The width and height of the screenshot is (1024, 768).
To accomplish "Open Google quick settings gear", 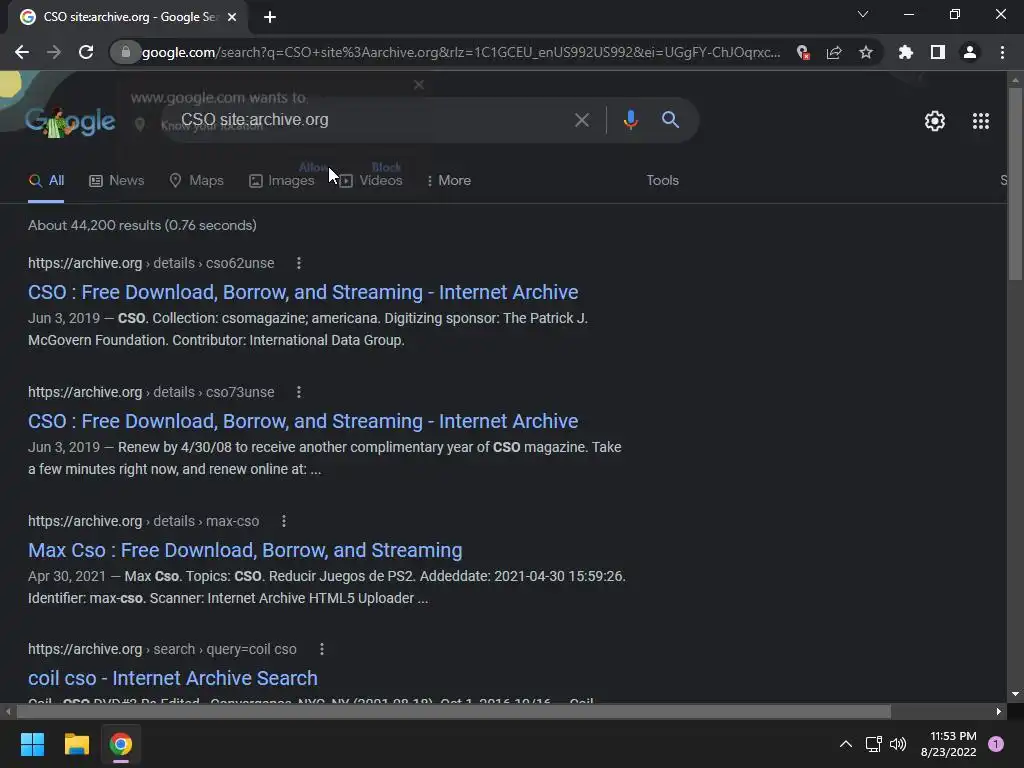I will pyautogui.click(x=935, y=121).
